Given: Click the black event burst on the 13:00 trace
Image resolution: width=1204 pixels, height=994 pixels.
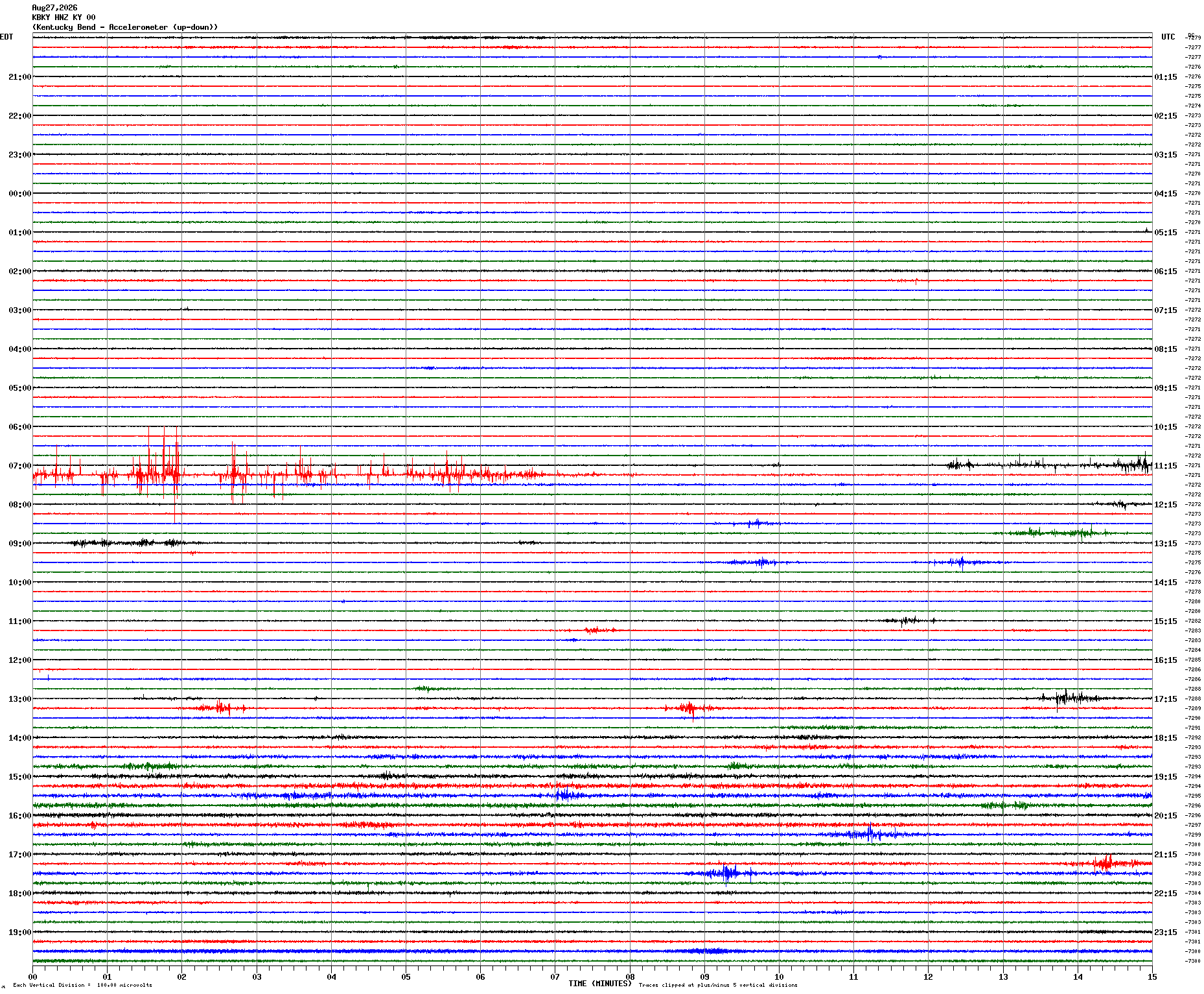Looking at the screenshot, I should (x=1068, y=698).
